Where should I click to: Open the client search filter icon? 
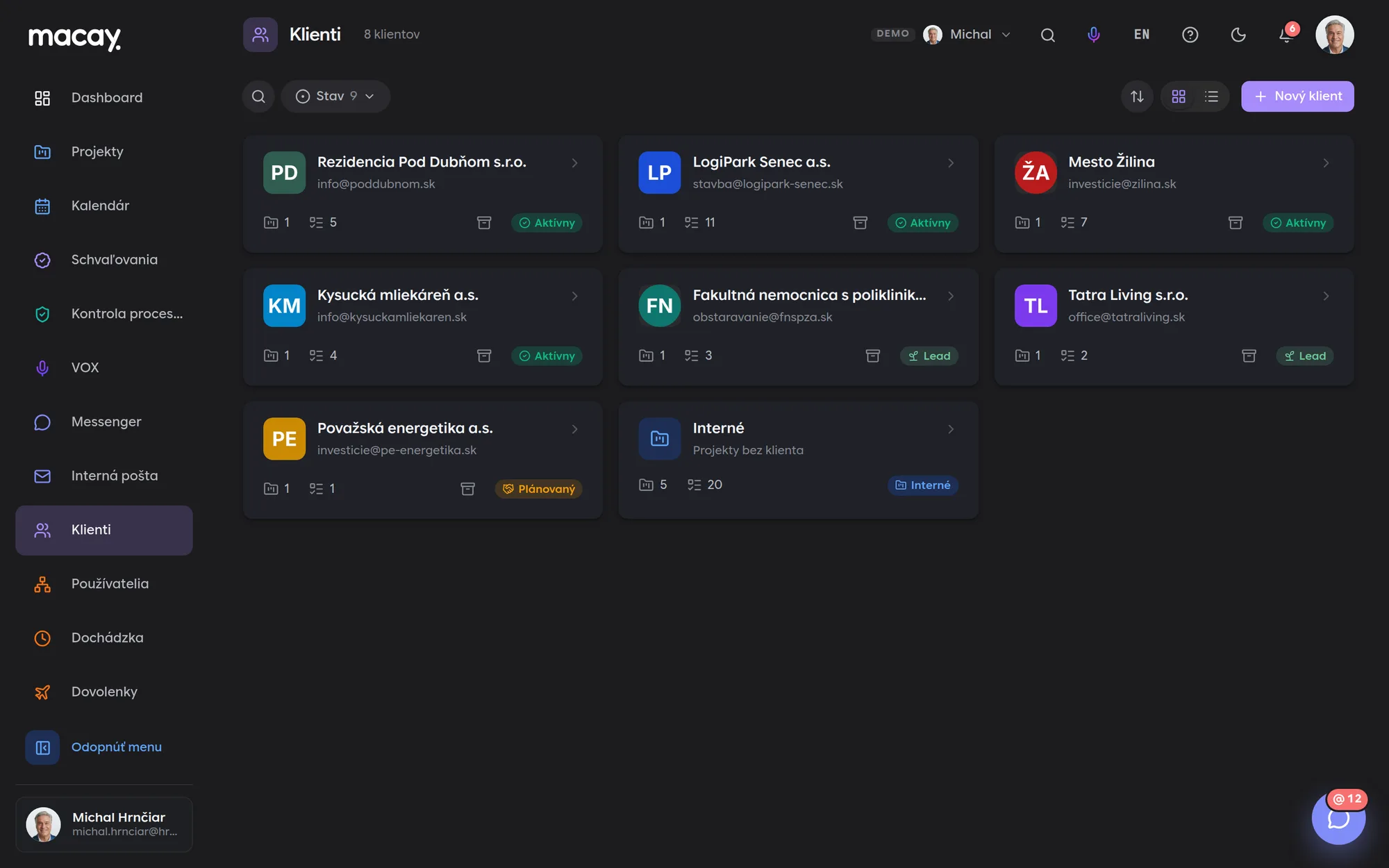258,97
